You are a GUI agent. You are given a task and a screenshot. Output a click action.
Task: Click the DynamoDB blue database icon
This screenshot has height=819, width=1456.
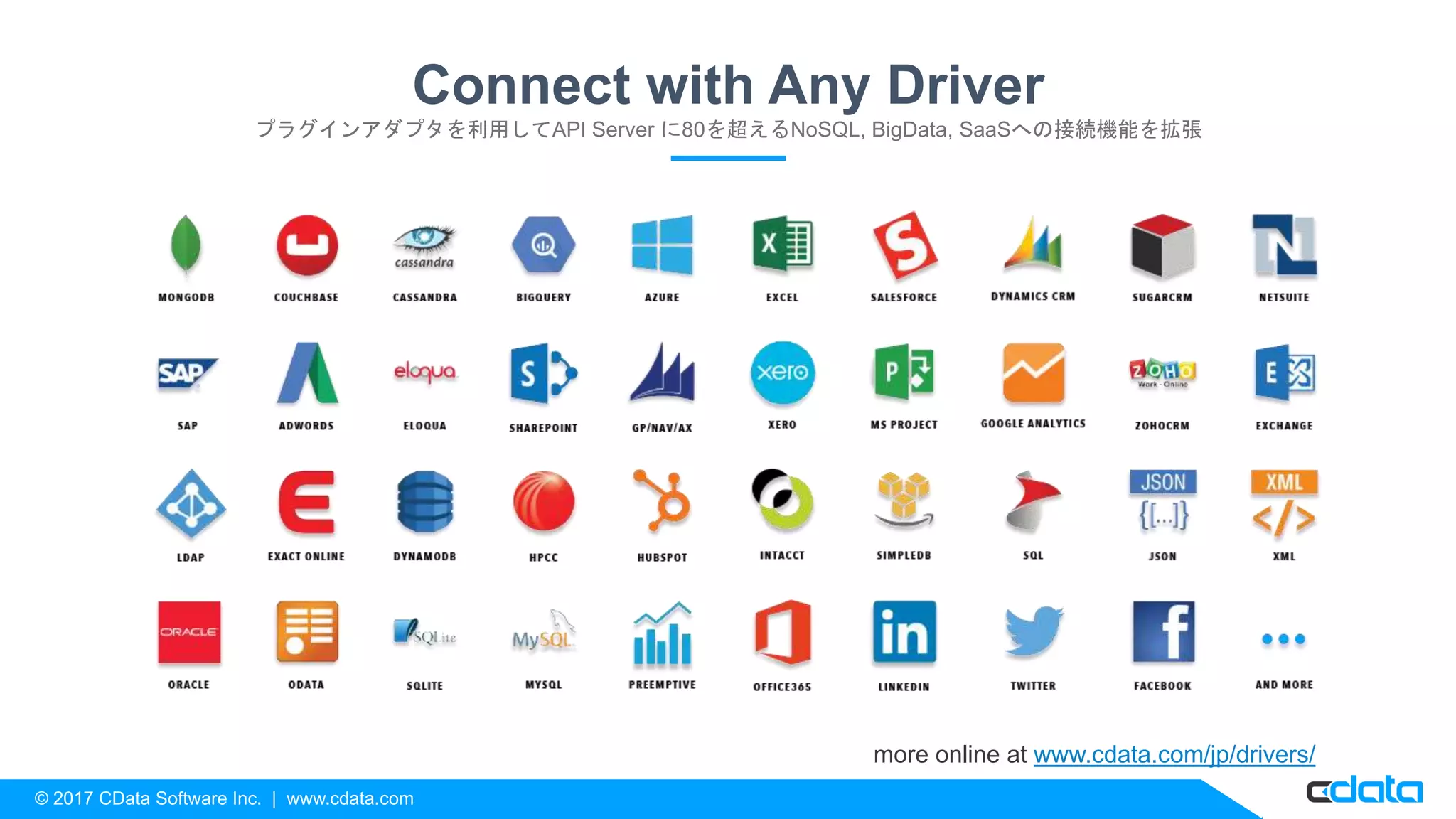(424, 502)
